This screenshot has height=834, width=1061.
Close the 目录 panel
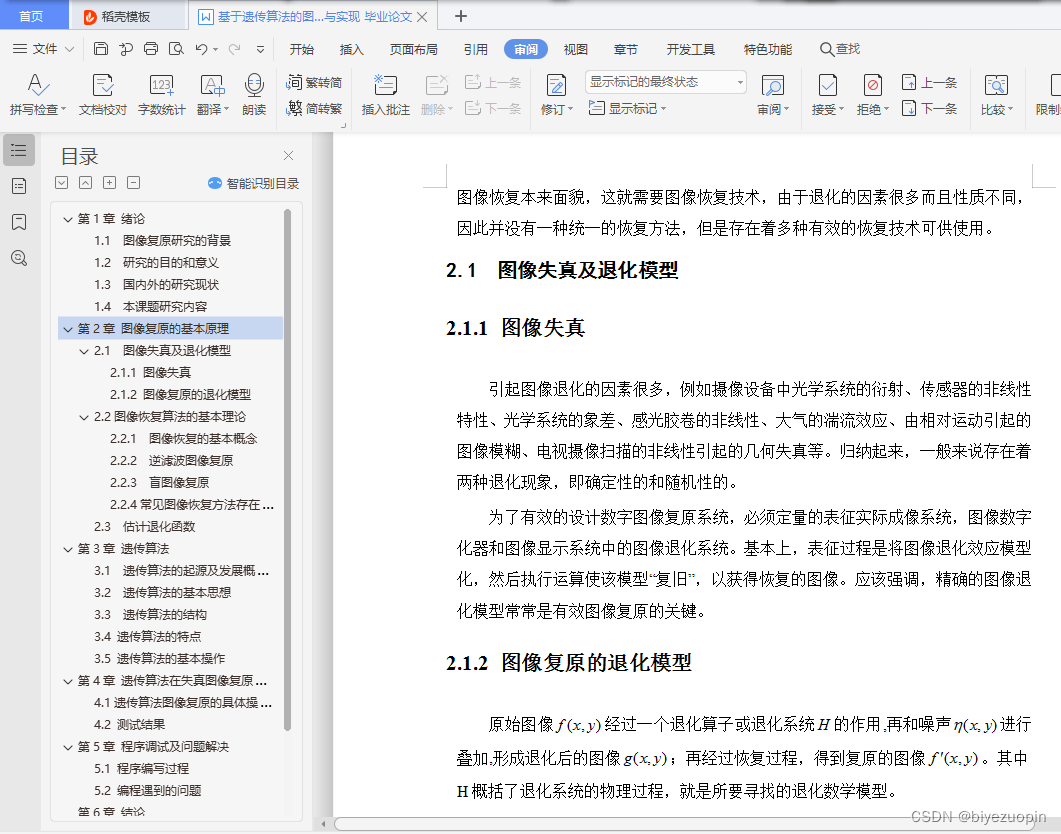tap(288, 156)
